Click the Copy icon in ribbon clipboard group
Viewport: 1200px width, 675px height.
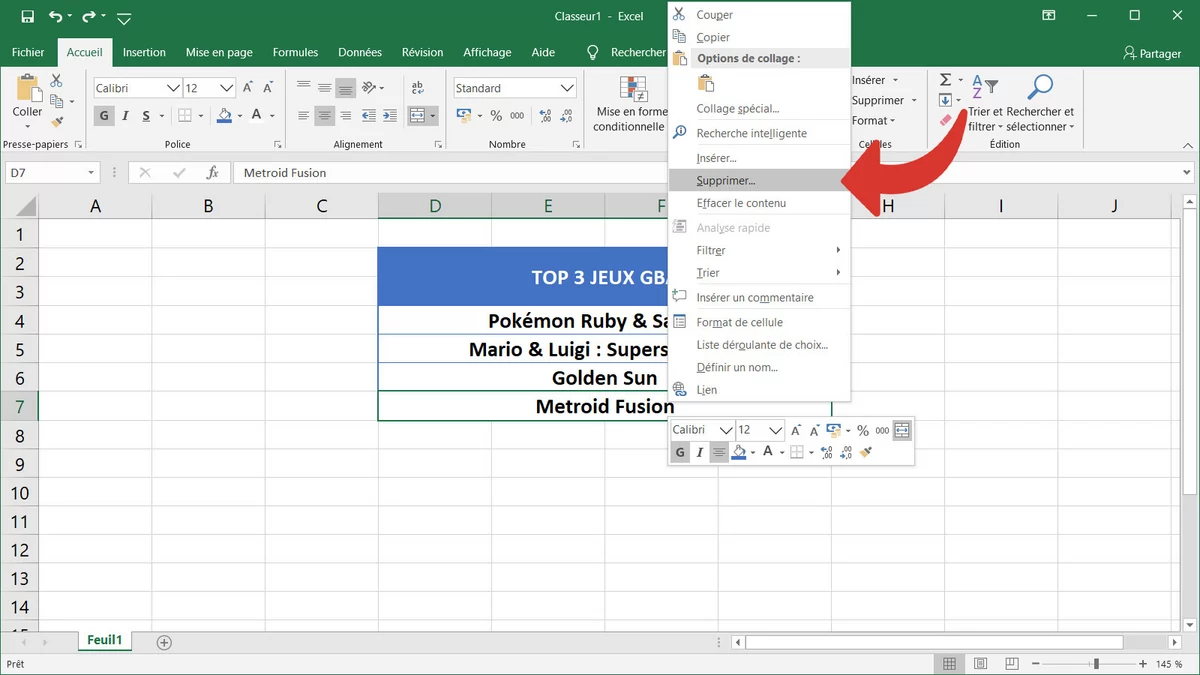56,101
